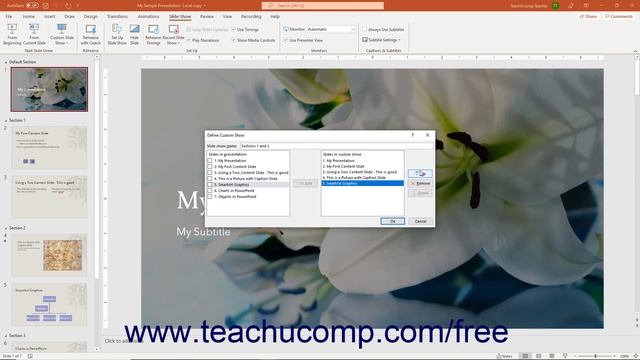Check '2. My First Content Slide' checkbox
This screenshot has width=640, height=360.
pyautogui.click(x=210, y=167)
